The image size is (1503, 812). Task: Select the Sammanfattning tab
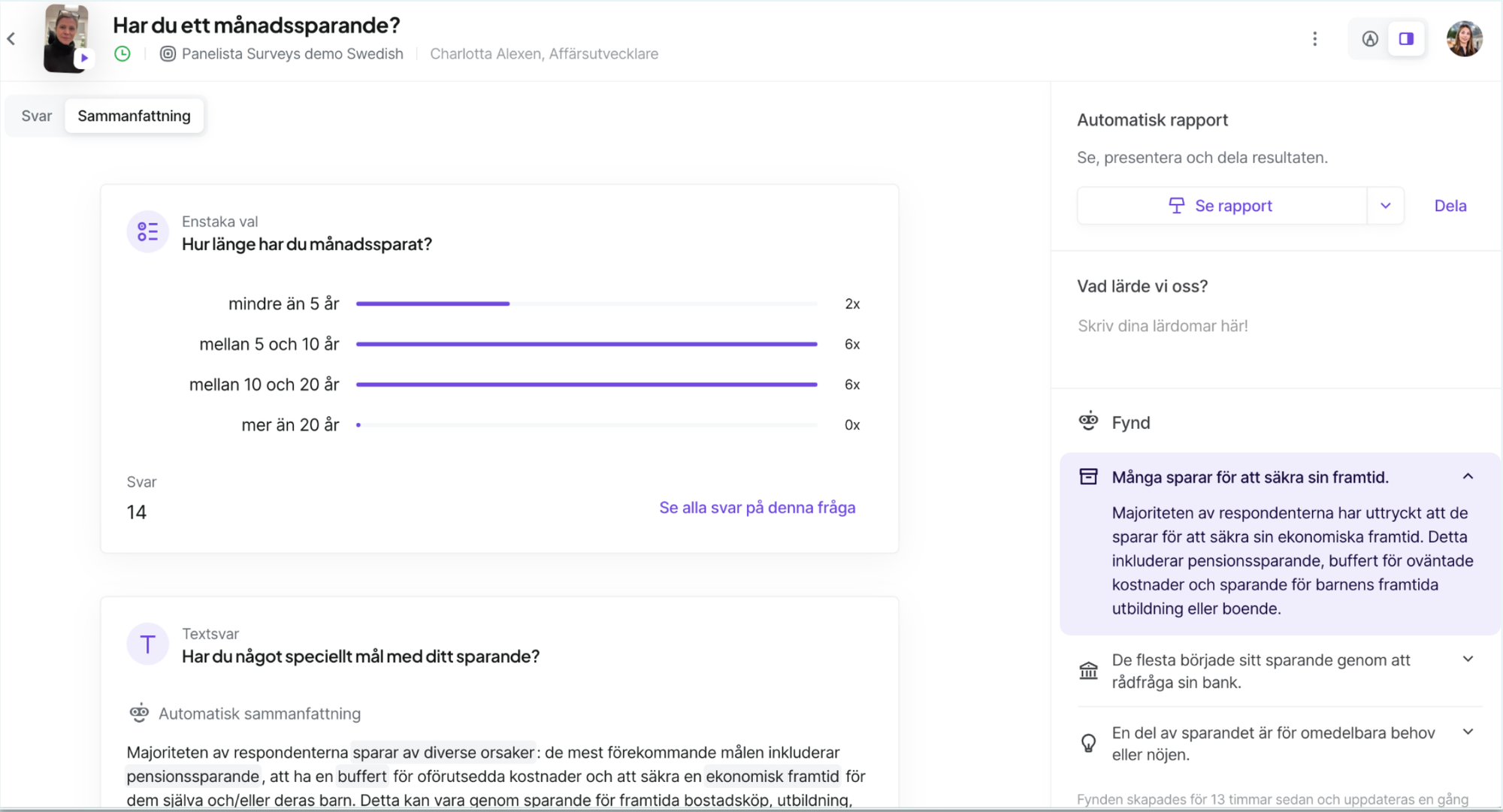pyautogui.click(x=134, y=116)
